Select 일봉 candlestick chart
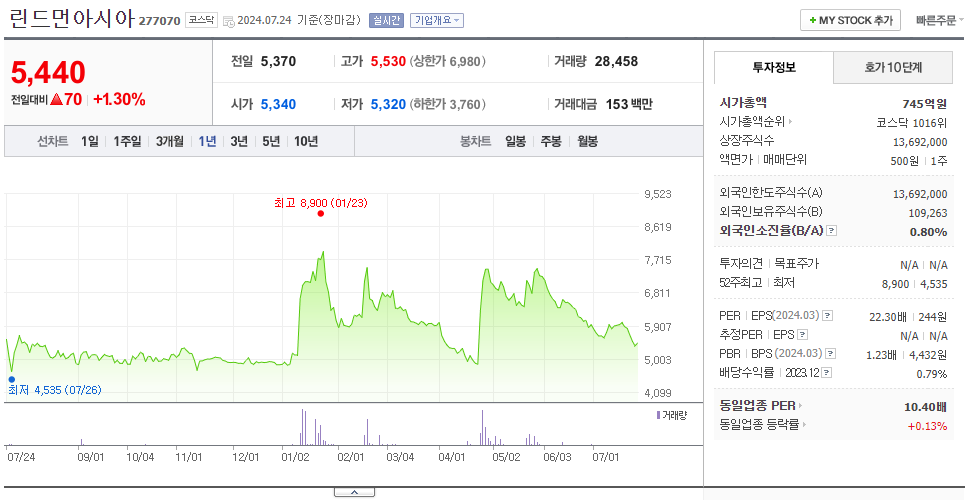The height and width of the screenshot is (500, 968). tap(515, 141)
